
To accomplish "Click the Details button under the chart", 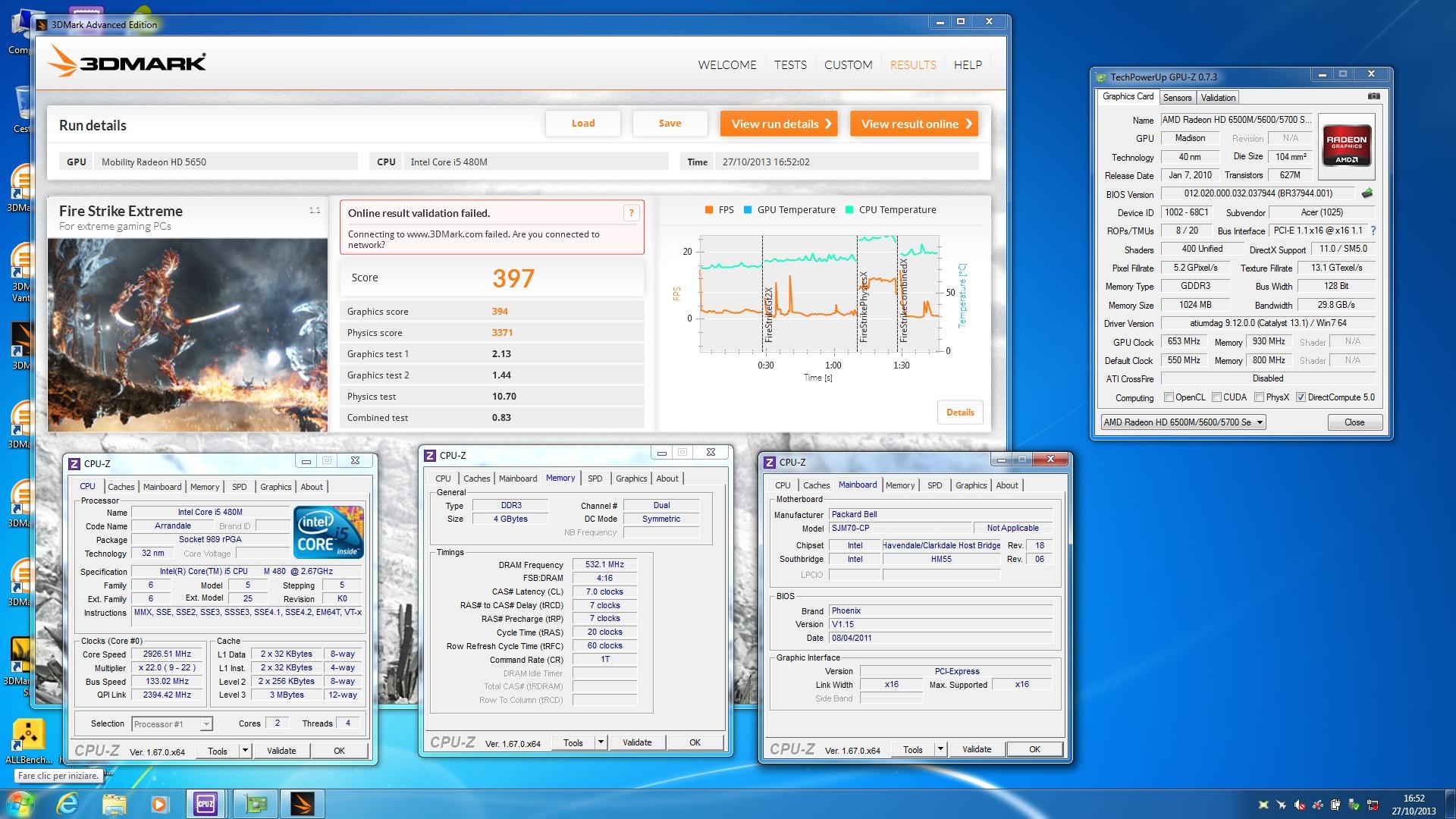I will 960,412.
